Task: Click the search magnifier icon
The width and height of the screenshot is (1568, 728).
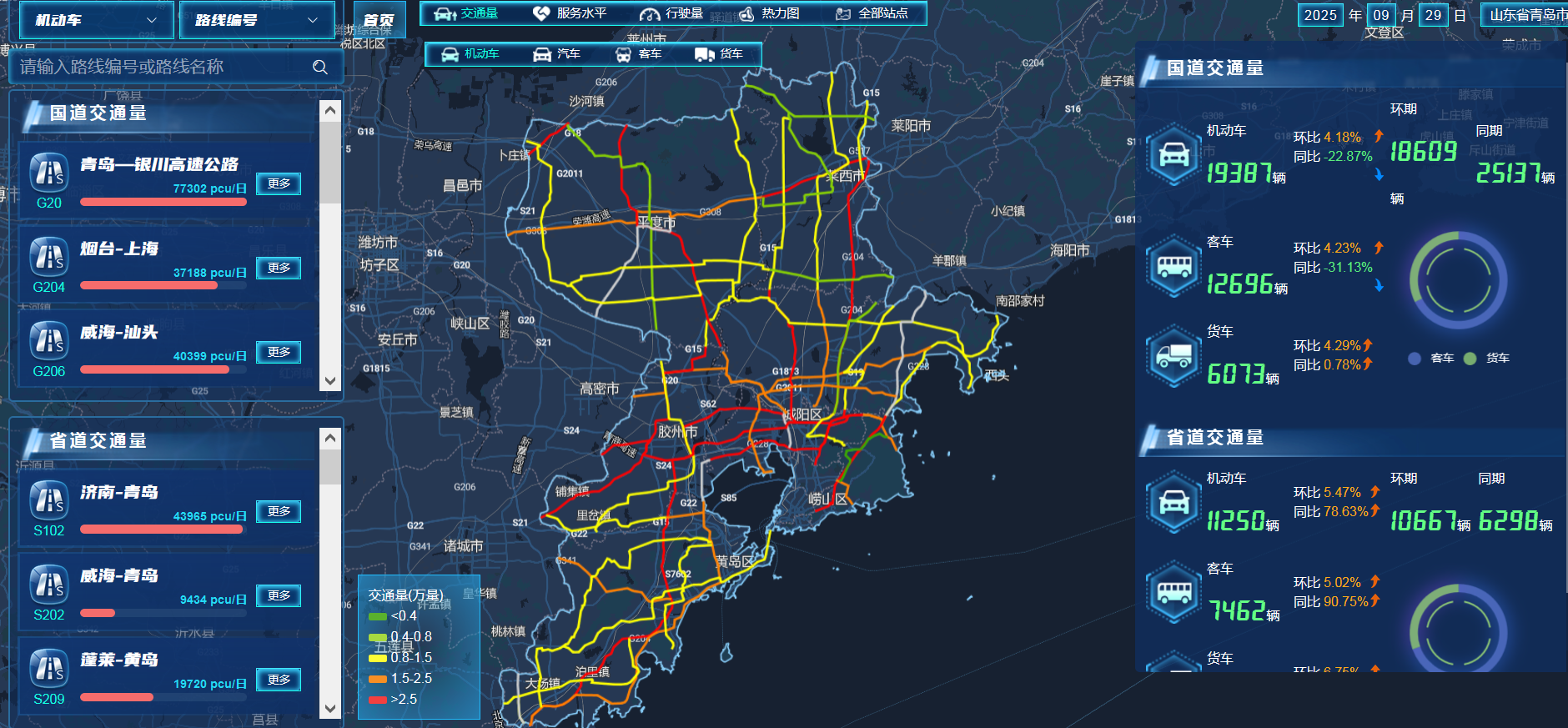Action: click(320, 68)
